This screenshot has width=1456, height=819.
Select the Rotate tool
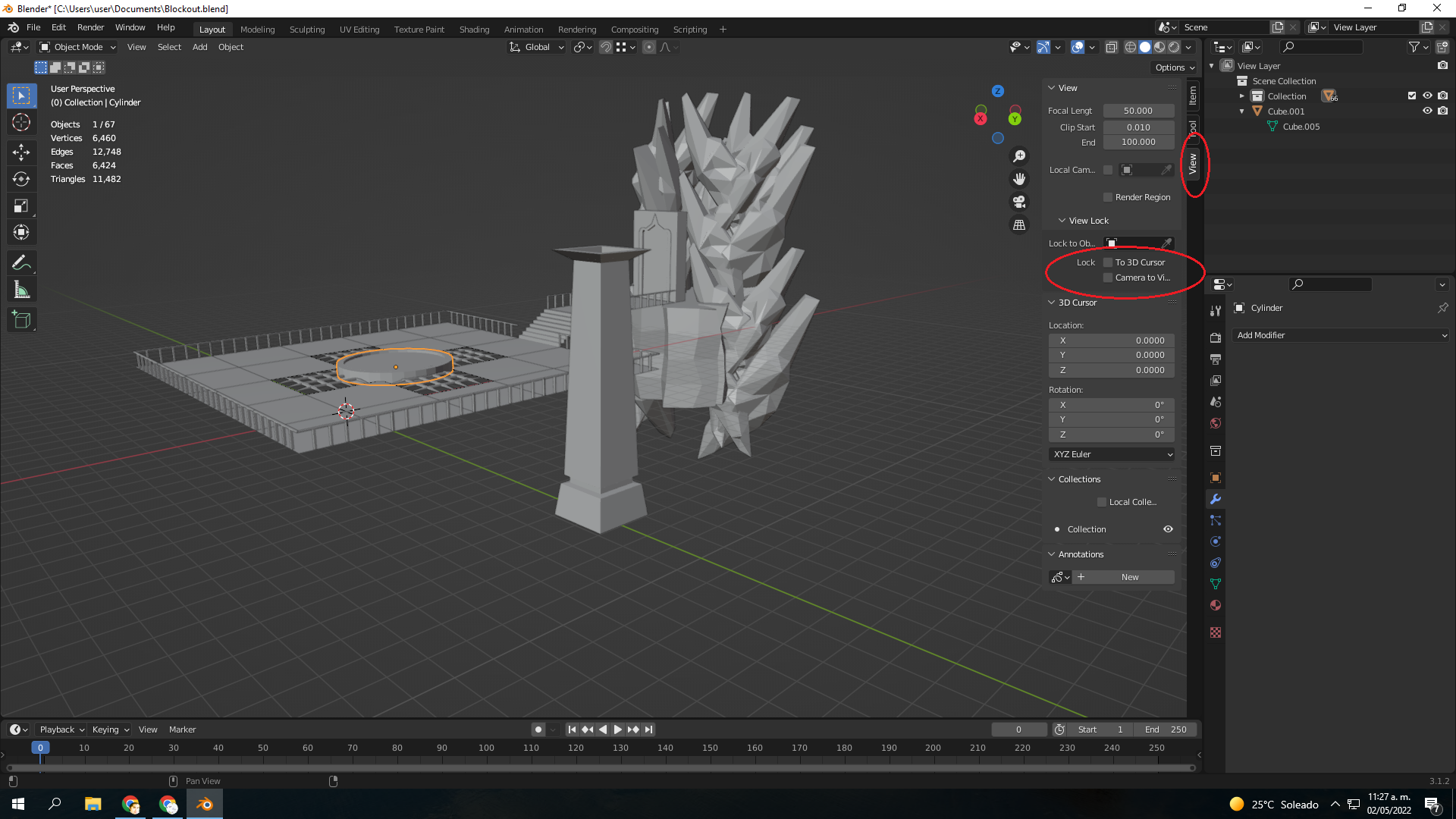point(21,179)
